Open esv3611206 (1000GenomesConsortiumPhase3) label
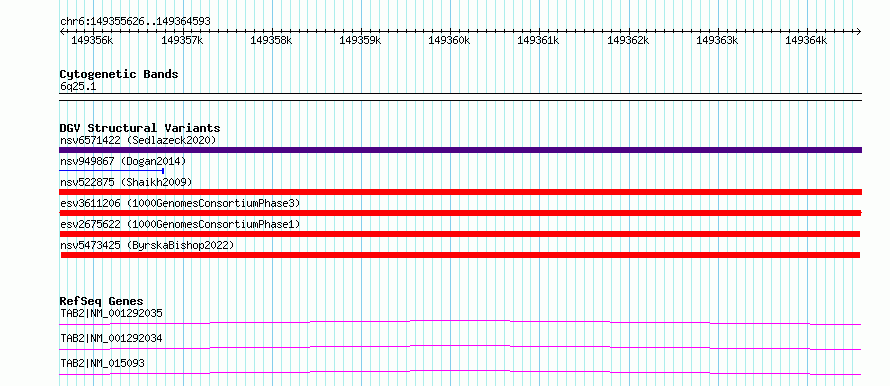This screenshot has width=890, height=386. (x=180, y=203)
